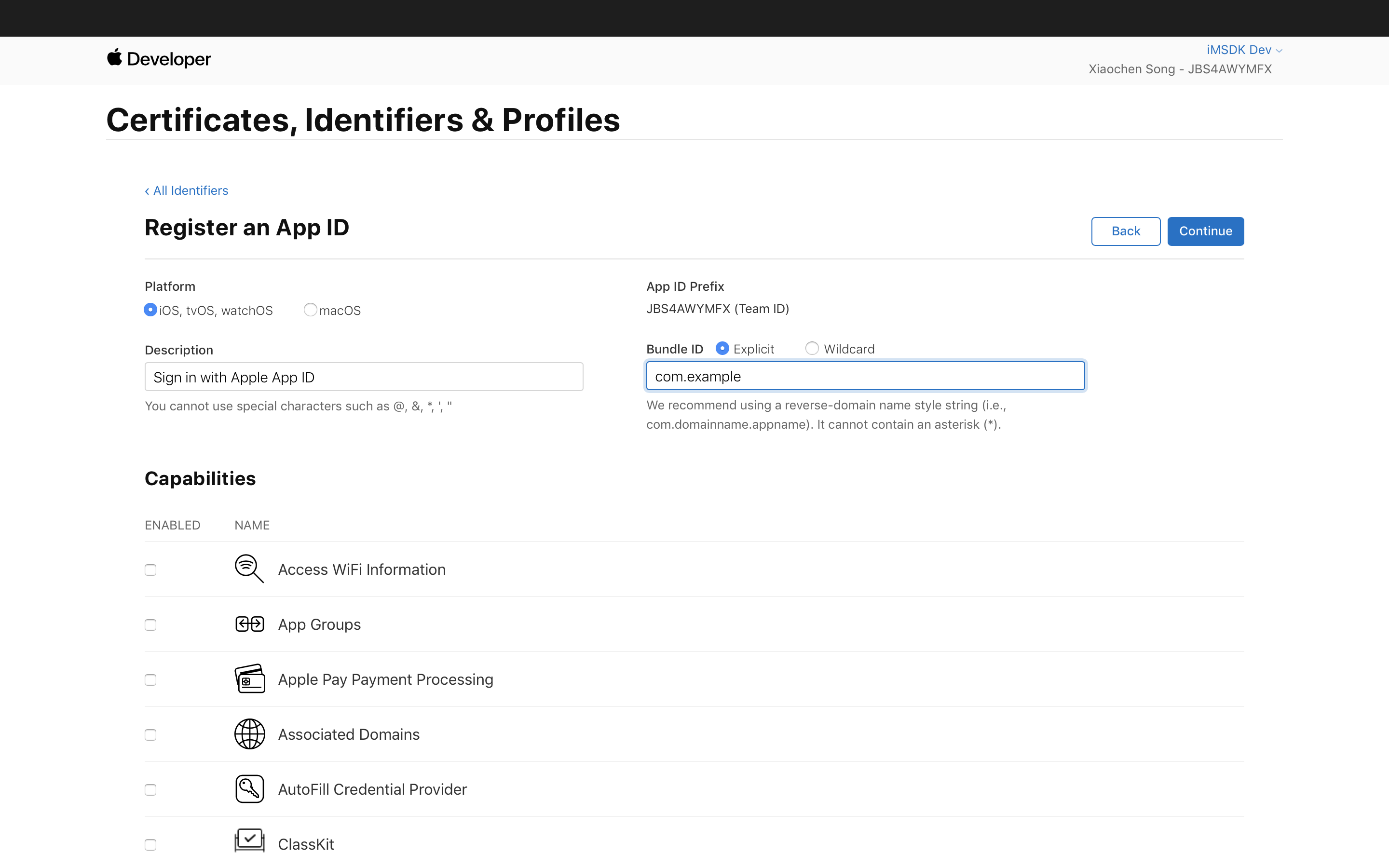Click the JBS4AWYMFX (Team ID) prefix text
Viewport: 1389px width, 868px height.
pos(718,309)
